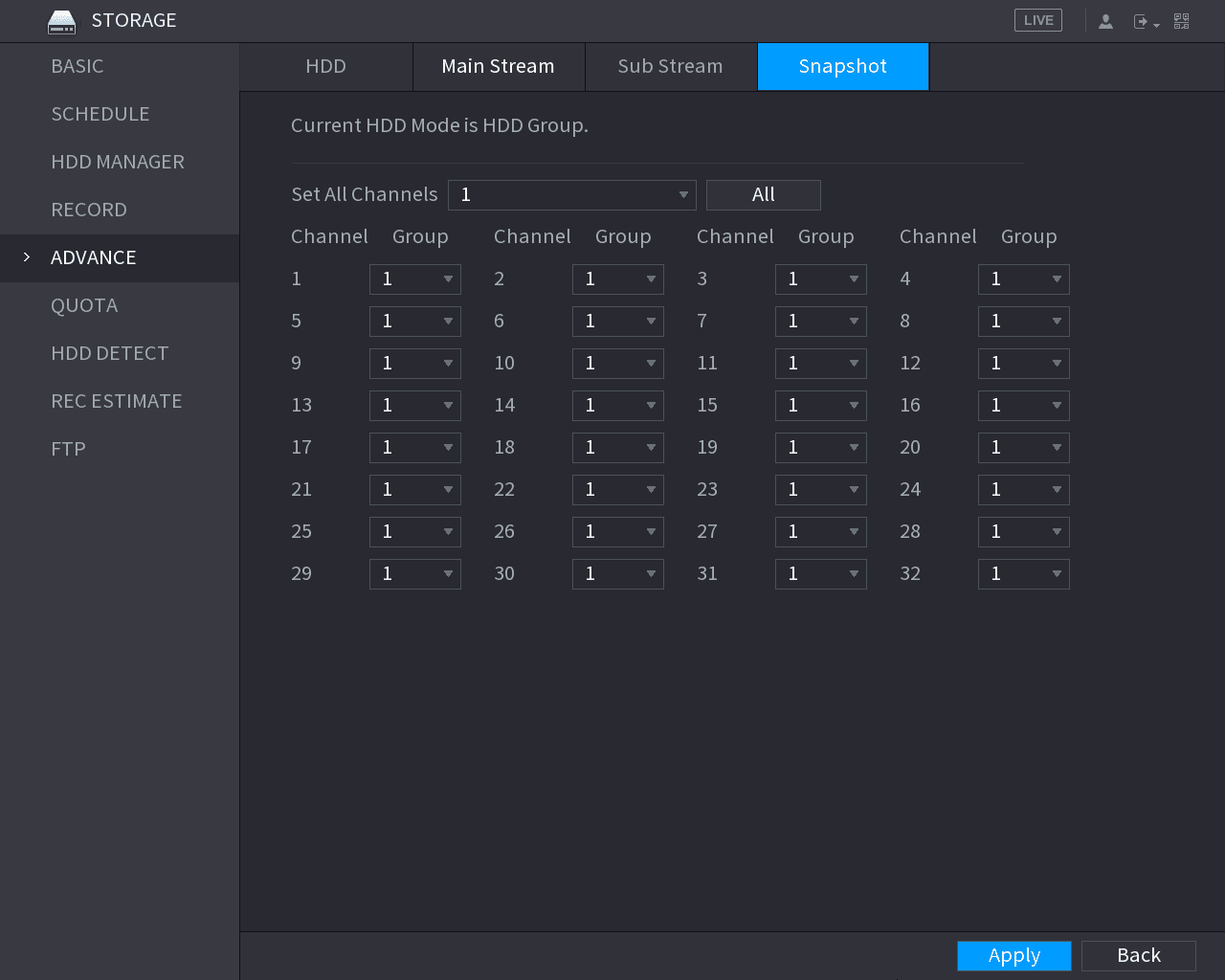Expand group selector for channel 10
Viewport: 1225px width, 980px height.
coord(618,363)
